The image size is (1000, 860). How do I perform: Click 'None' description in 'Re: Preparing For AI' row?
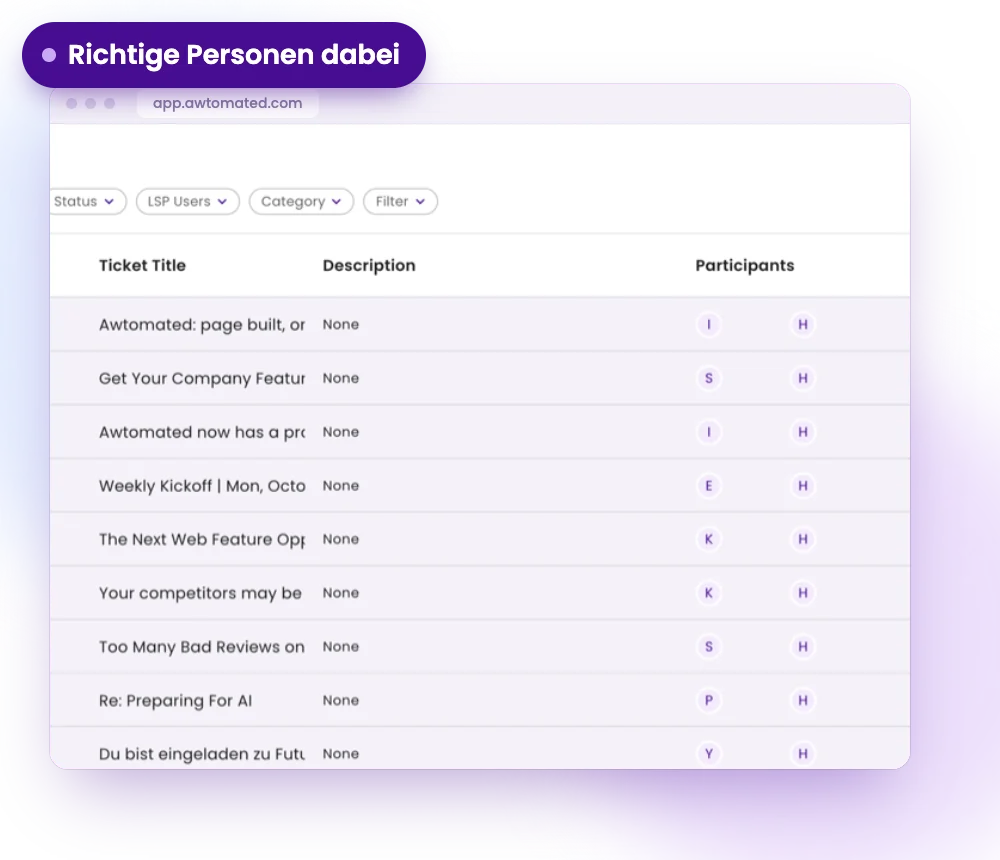pos(341,701)
